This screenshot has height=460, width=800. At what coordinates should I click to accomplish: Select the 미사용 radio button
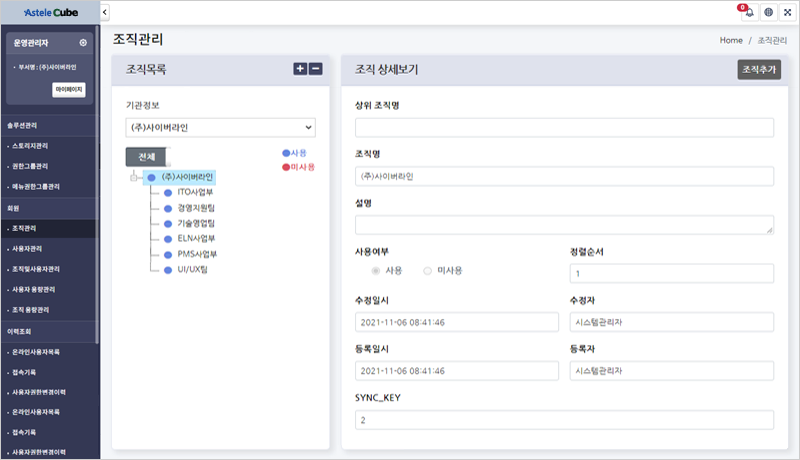428,270
